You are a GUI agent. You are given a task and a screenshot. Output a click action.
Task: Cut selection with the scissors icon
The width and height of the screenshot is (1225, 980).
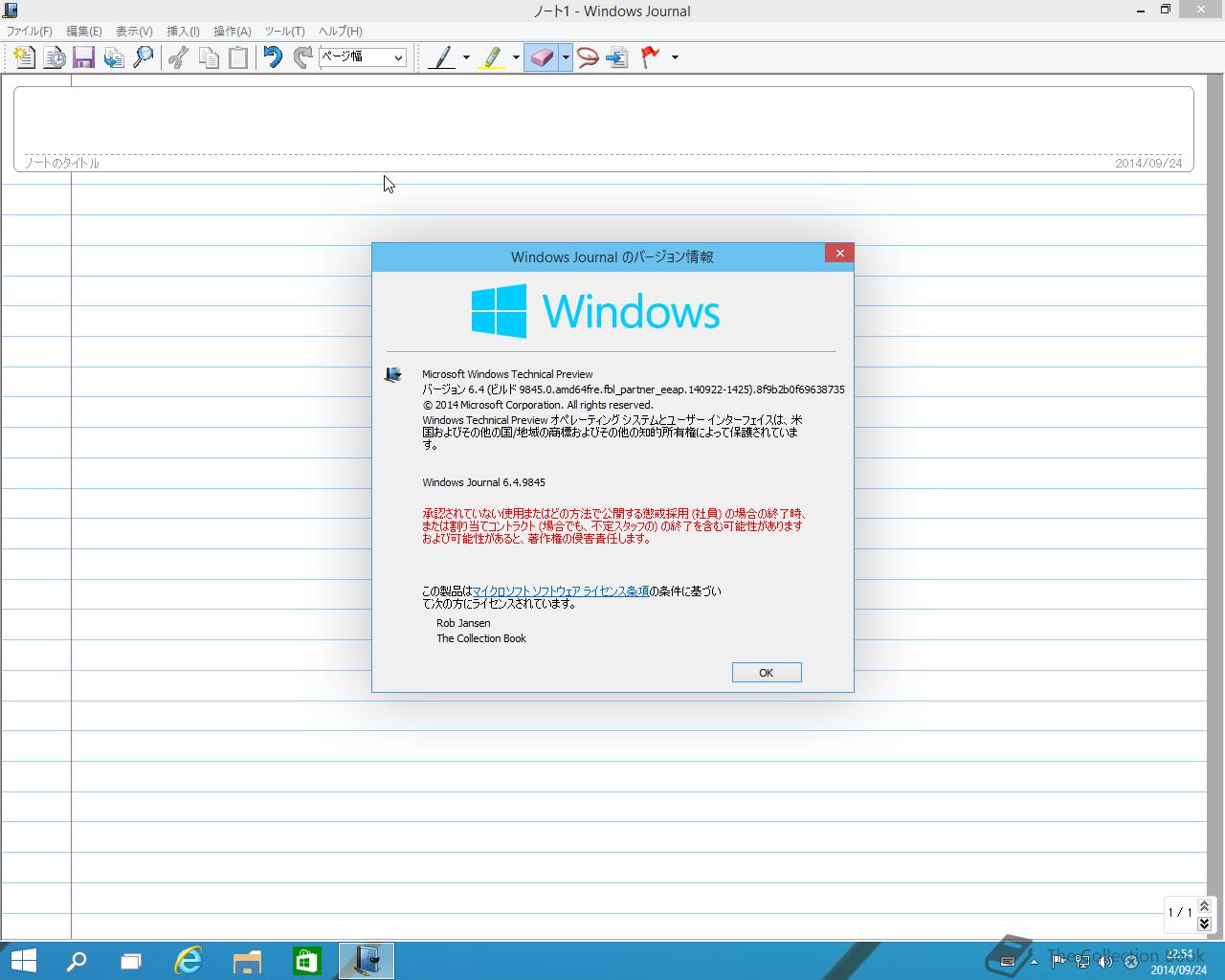coord(178,57)
